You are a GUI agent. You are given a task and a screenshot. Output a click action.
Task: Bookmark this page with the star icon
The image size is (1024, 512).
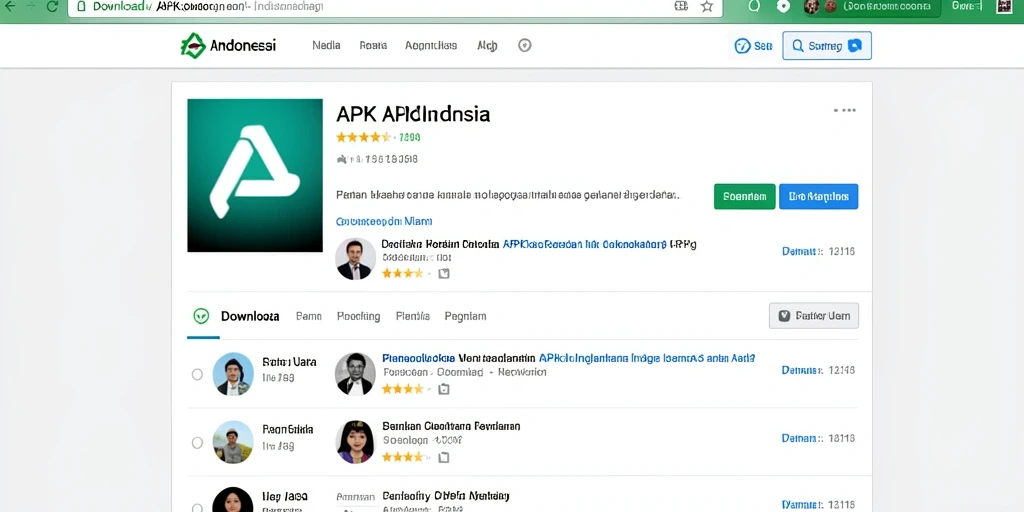[707, 7]
